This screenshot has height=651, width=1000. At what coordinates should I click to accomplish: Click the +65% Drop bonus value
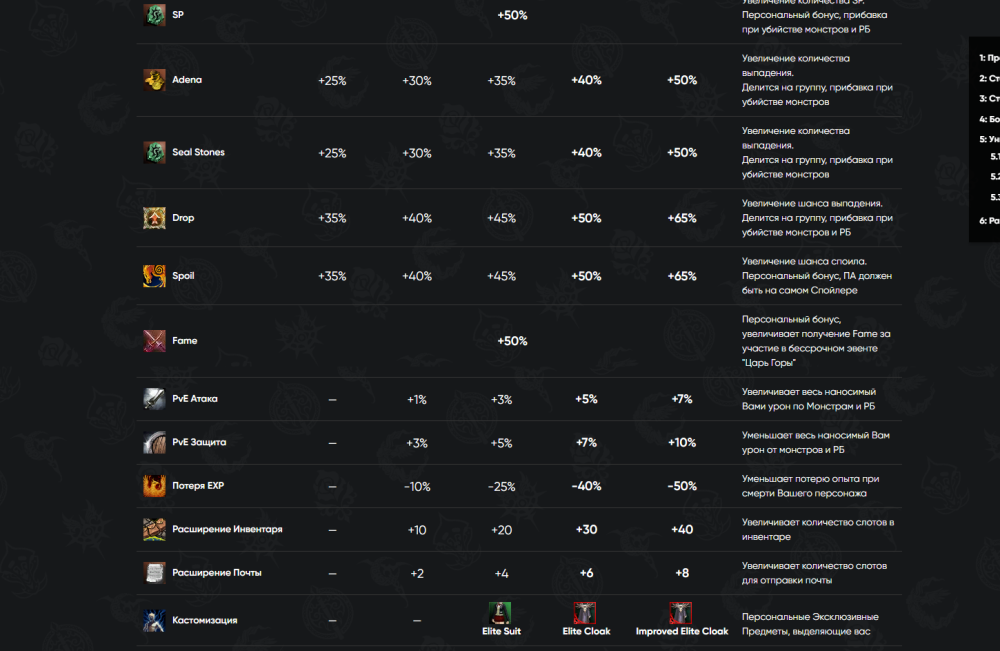click(681, 218)
